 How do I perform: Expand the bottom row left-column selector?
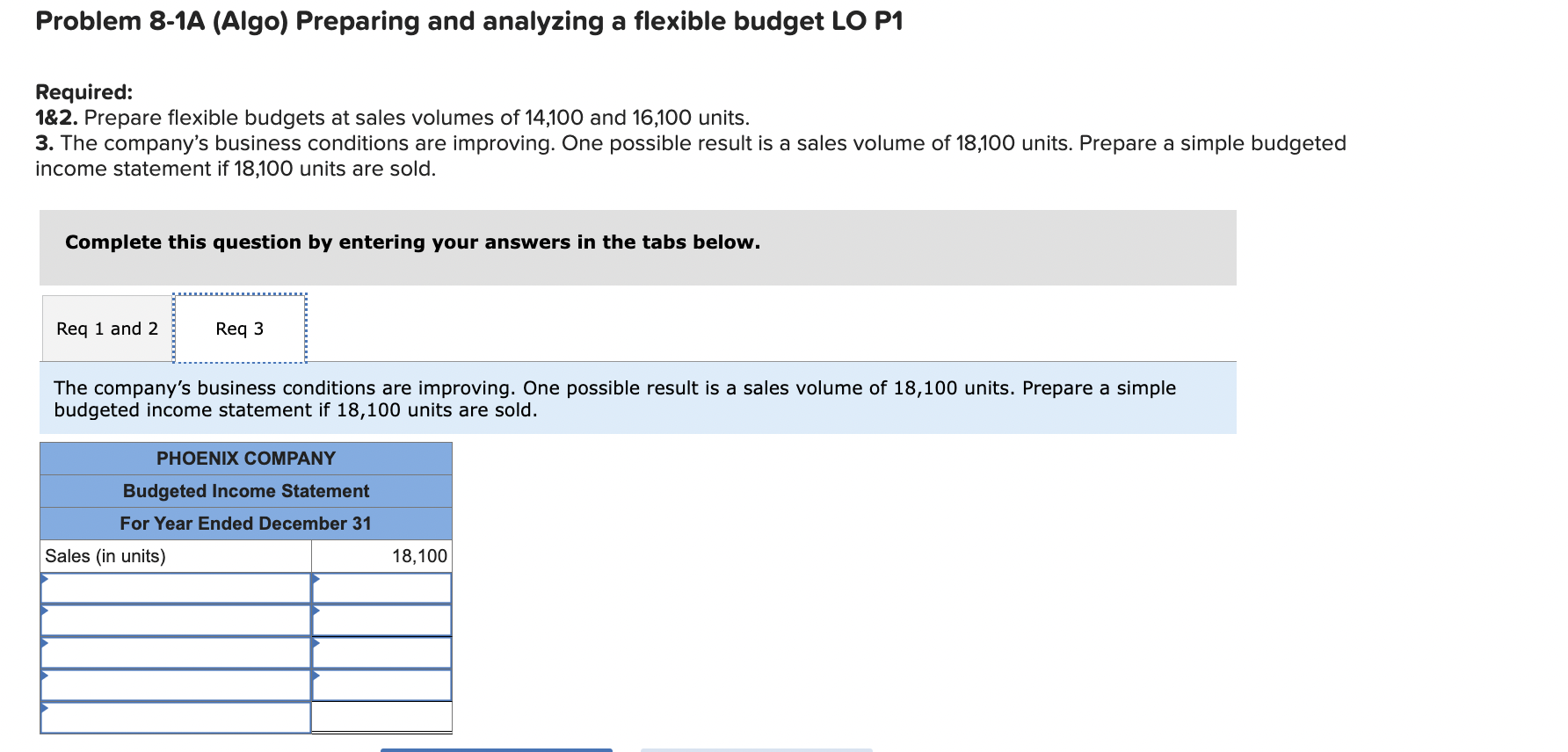176,719
